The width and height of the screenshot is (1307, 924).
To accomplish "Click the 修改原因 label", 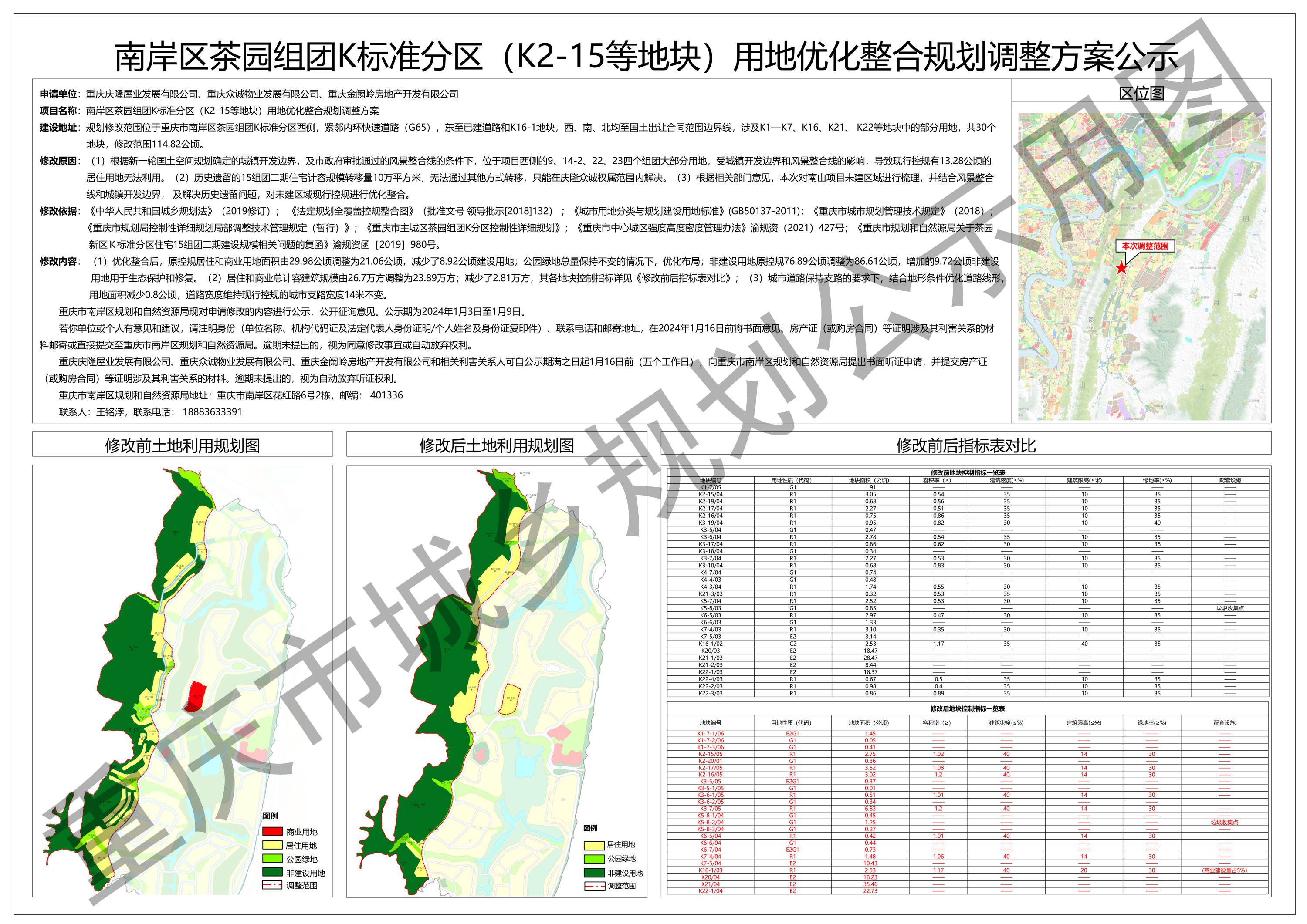I will (x=58, y=161).
